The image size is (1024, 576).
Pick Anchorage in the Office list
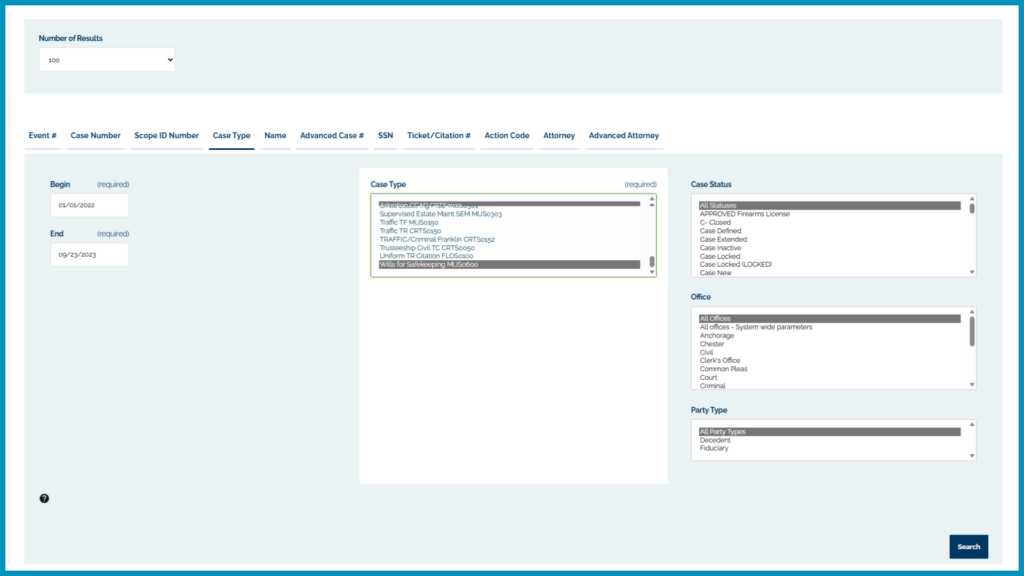point(717,336)
